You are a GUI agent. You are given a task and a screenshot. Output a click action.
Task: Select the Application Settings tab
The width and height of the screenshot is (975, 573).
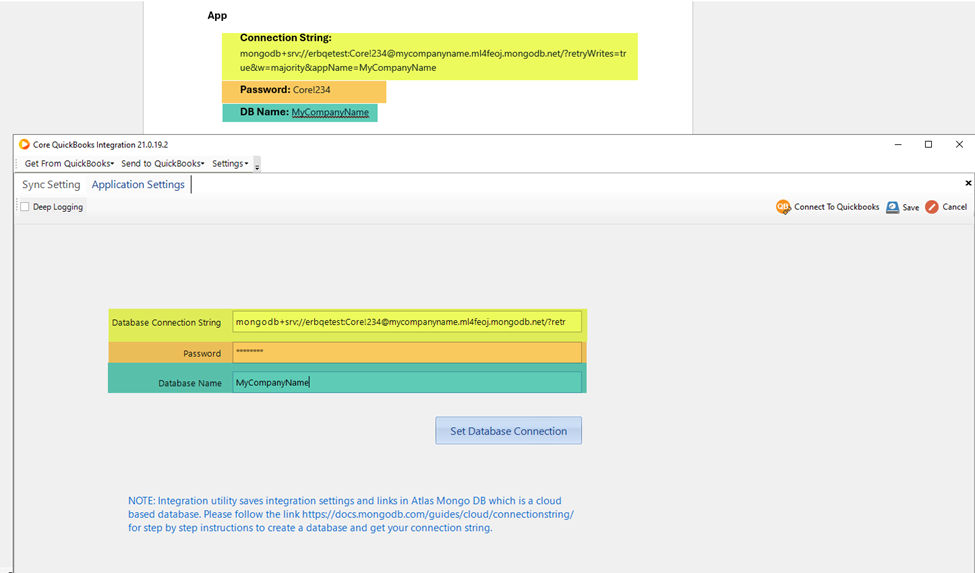[x=138, y=185]
